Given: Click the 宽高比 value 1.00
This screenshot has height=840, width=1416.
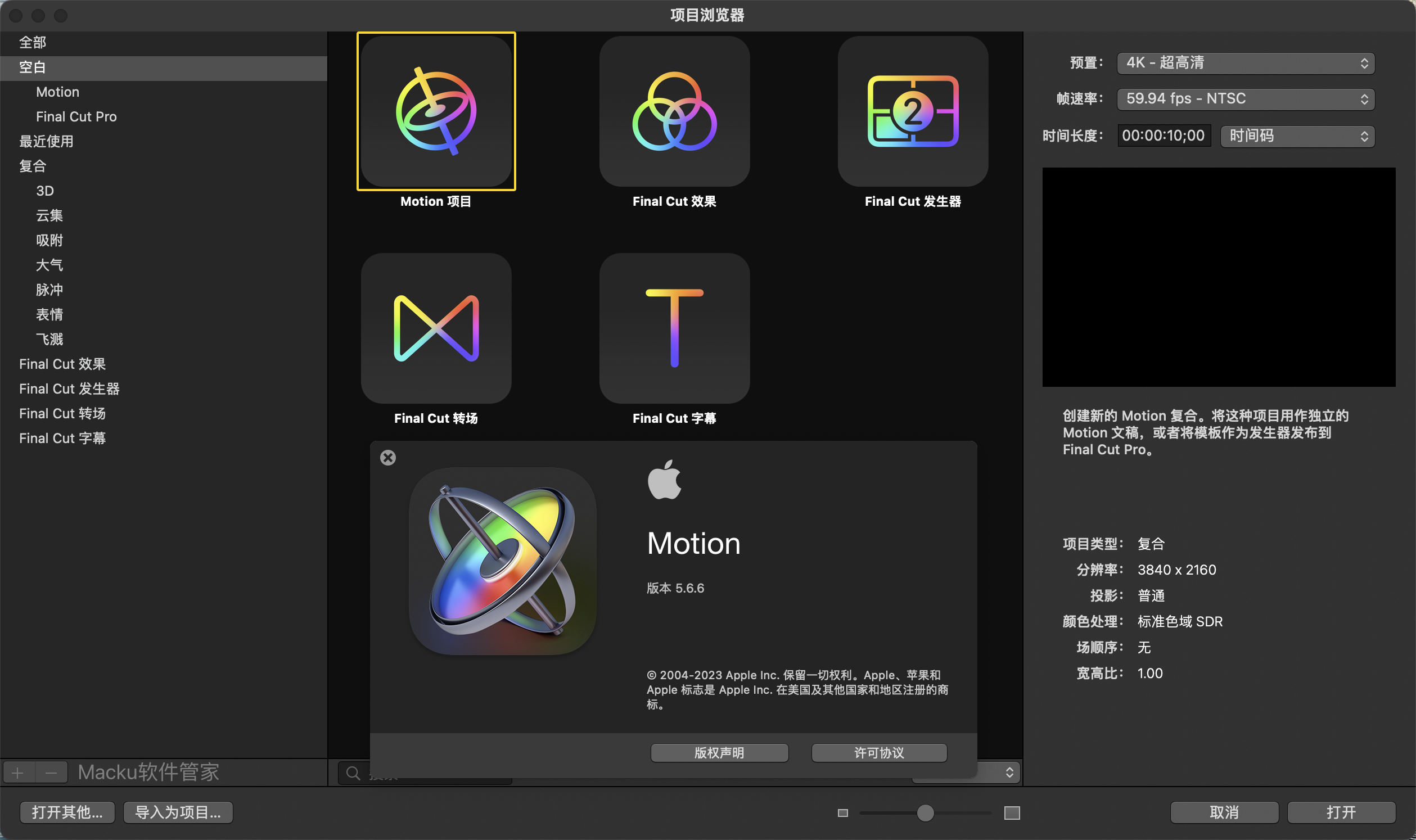Looking at the screenshot, I should 1150,674.
